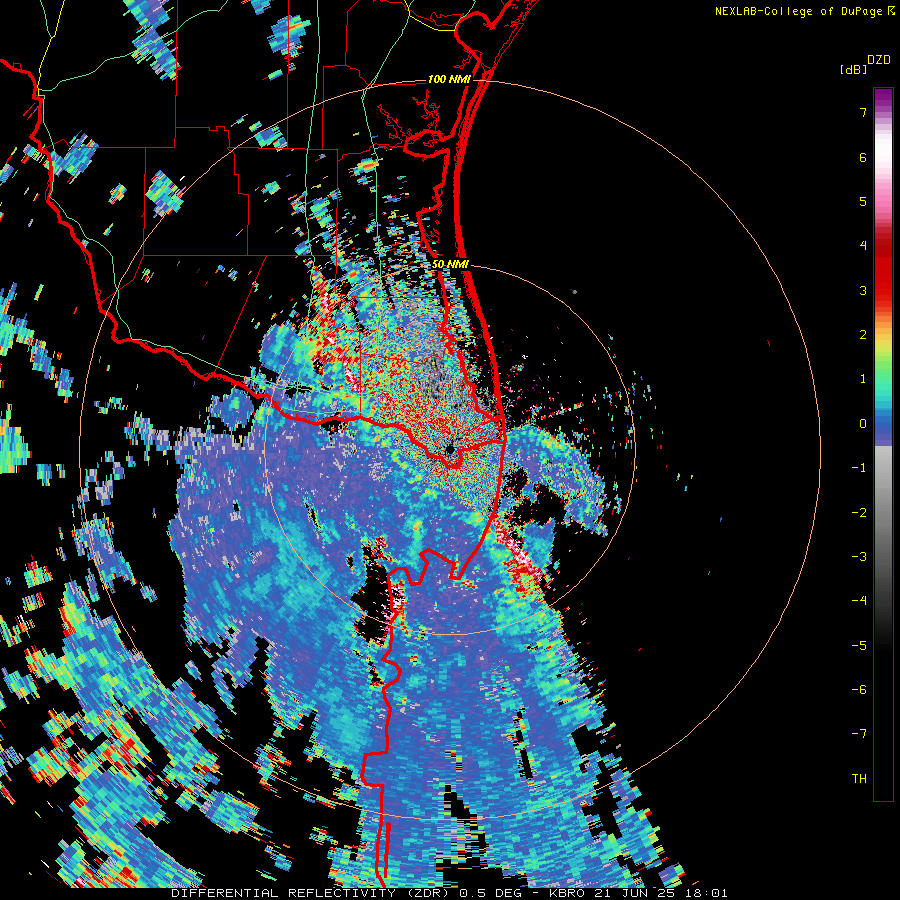Click the colorbar value label 2
This screenshot has height=900, width=900.
pos(863,335)
